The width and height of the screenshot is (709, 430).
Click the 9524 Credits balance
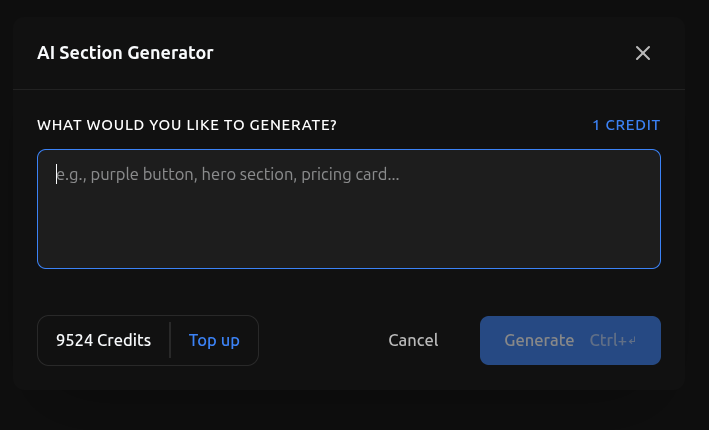(x=103, y=340)
